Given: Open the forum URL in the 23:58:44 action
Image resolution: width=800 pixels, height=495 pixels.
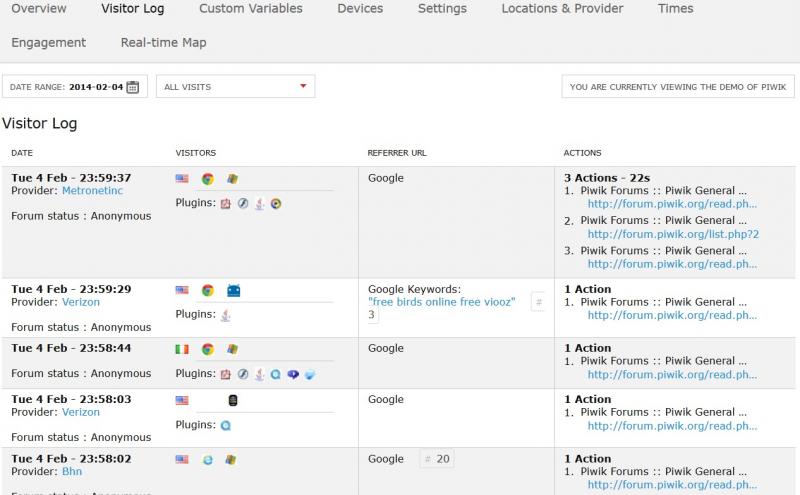Looking at the screenshot, I should click(672, 375).
